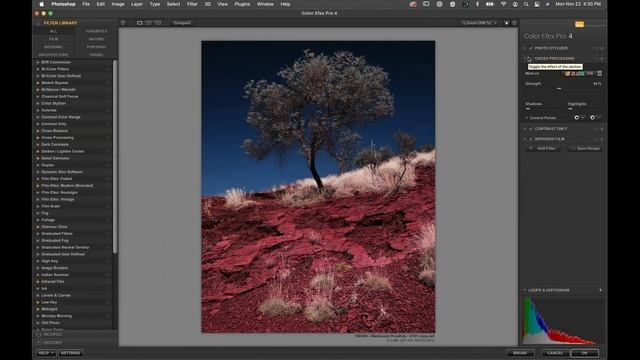The width and height of the screenshot is (640, 360).
Task: Open Spotlight search in menu bar
Action: 526,4
